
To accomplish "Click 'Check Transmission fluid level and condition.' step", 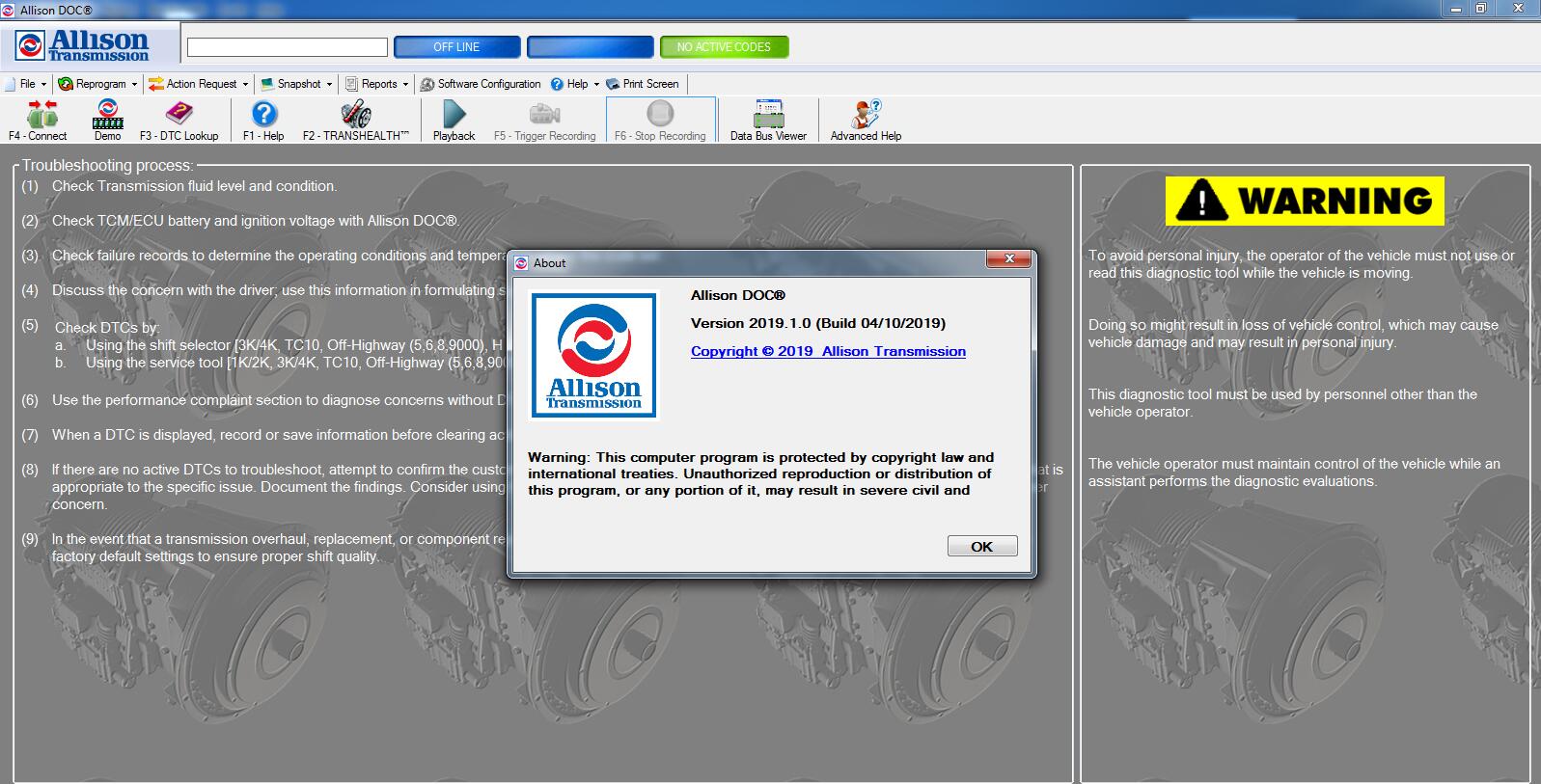I will click(x=194, y=186).
